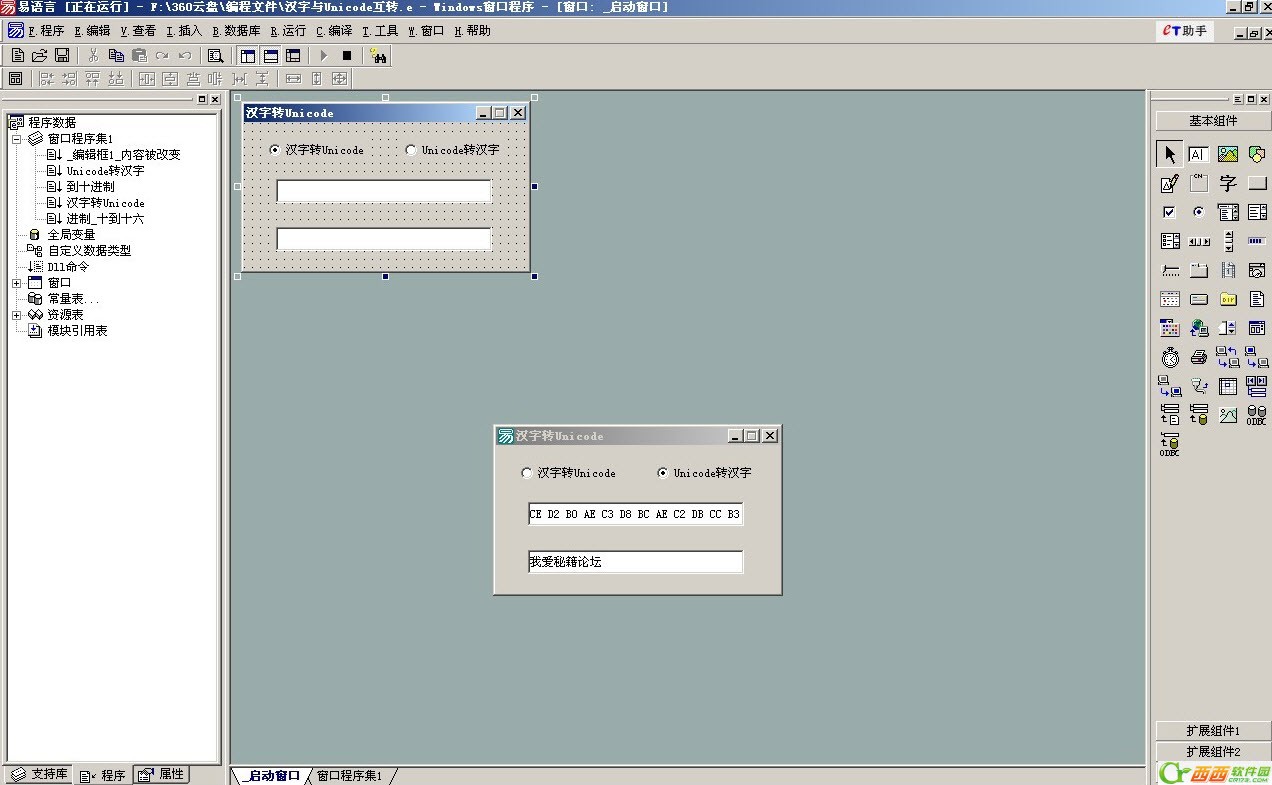
Task: Click the Paste toolbar icon
Action: (x=139, y=56)
